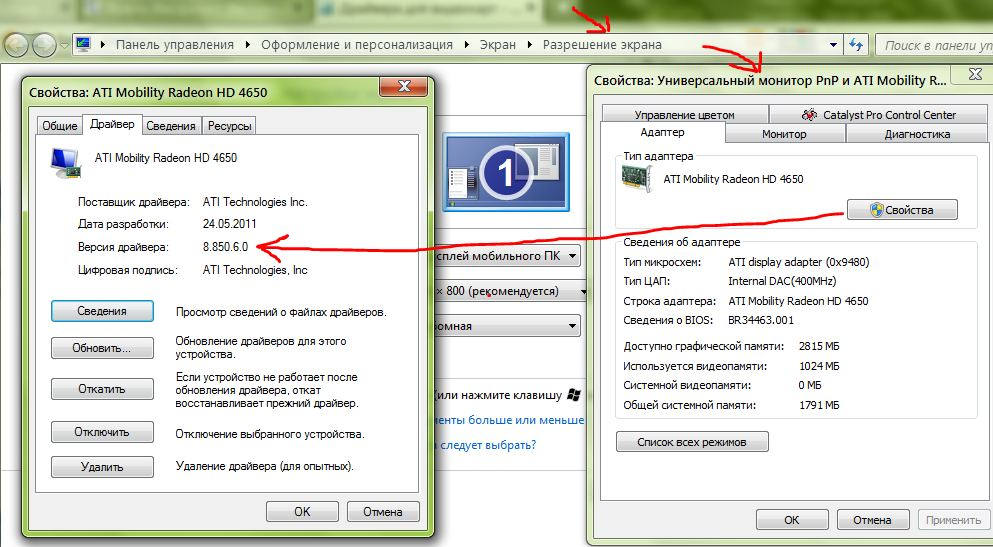Click the '1024 МБ' video memory value
993x547 pixels.
pos(819,366)
